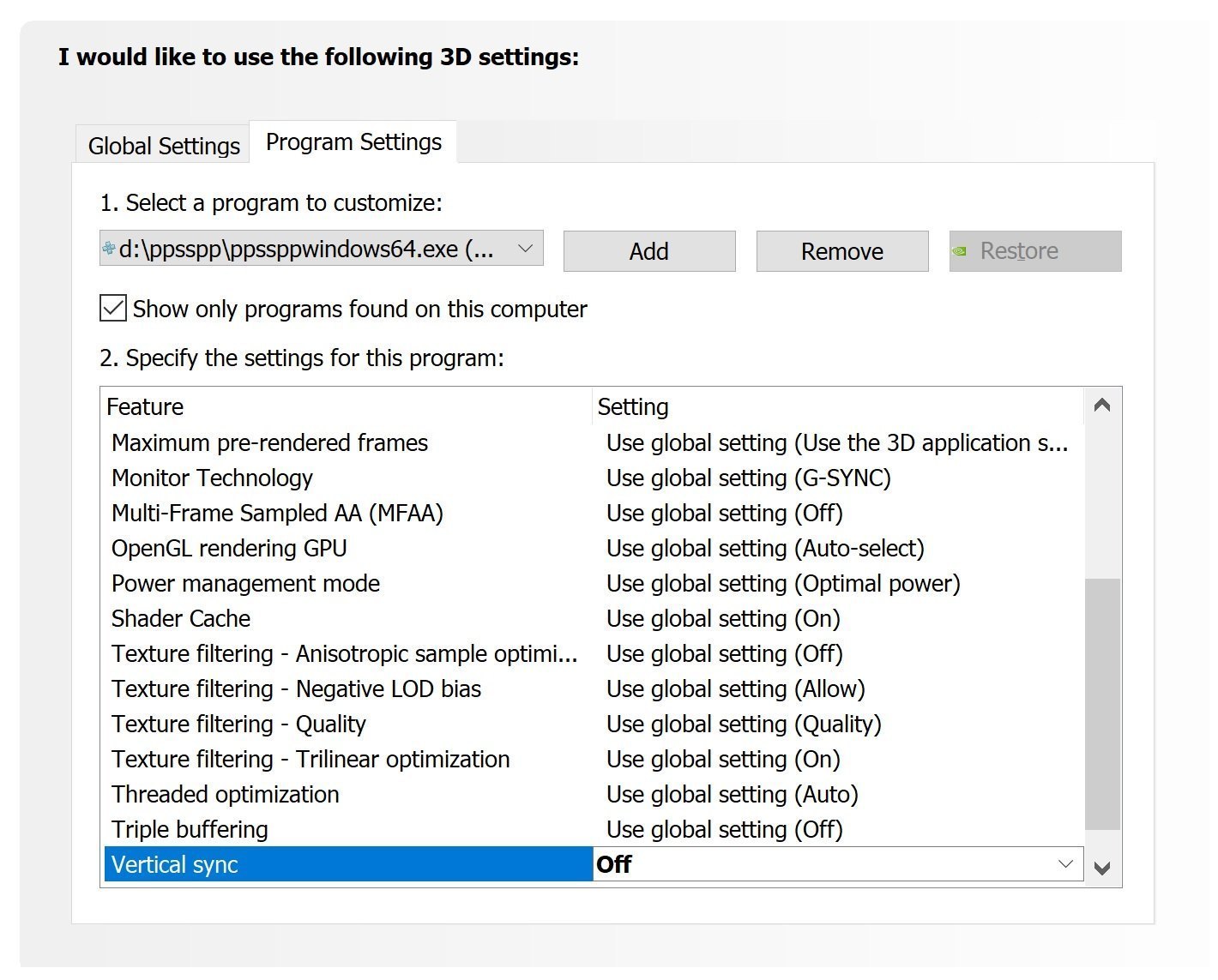1218x980 pixels.
Task: Click the scroll down arrow in settings list
Action: (x=1103, y=868)
